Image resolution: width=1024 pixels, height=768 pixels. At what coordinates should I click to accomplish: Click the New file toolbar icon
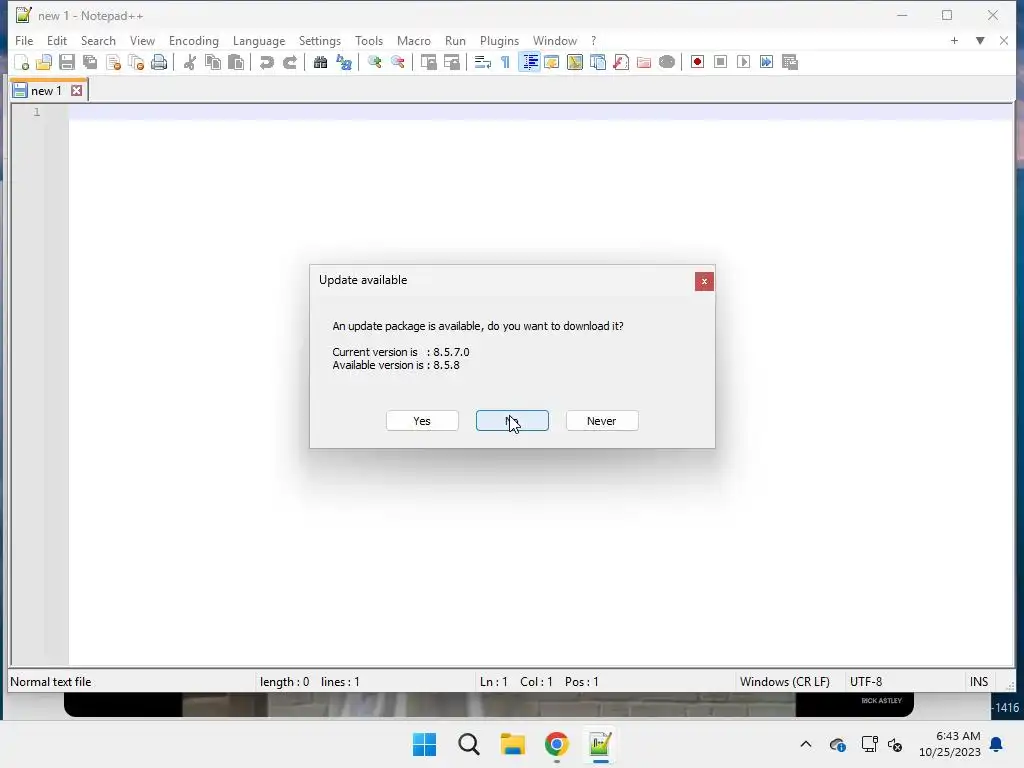tap(22, 62)
